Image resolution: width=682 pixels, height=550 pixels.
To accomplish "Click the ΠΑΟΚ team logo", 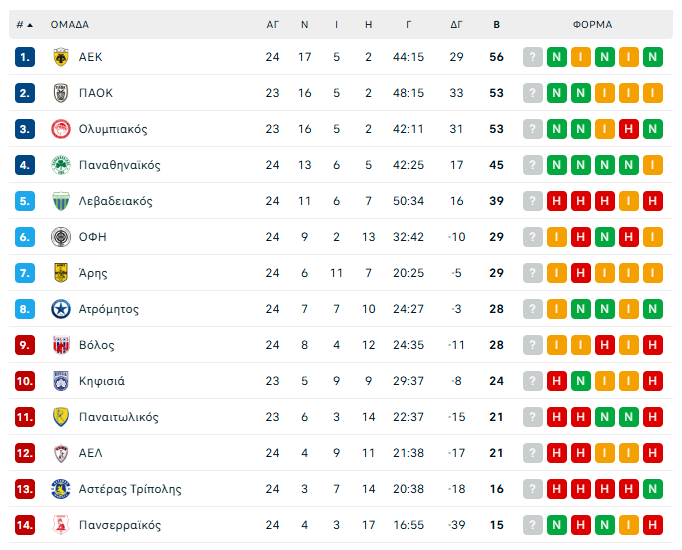I will click(60, 93).
